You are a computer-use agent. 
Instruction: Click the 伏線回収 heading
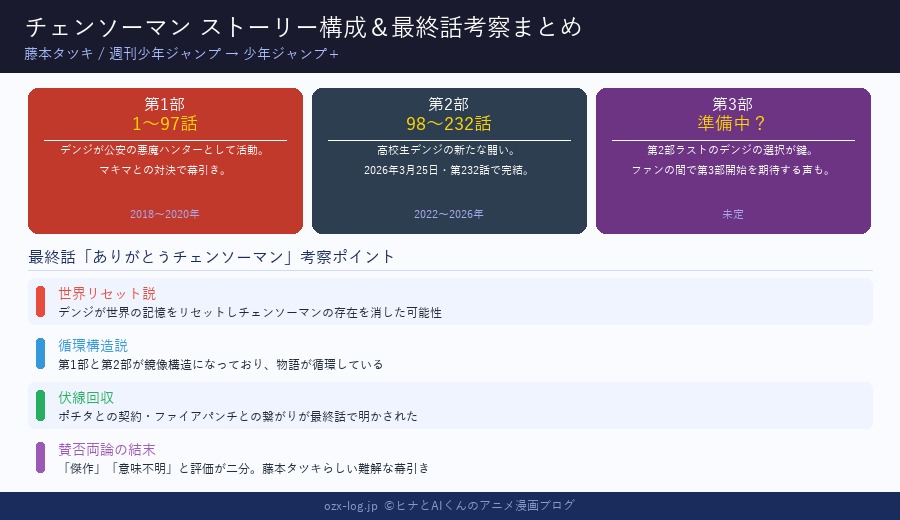(86, 397)
